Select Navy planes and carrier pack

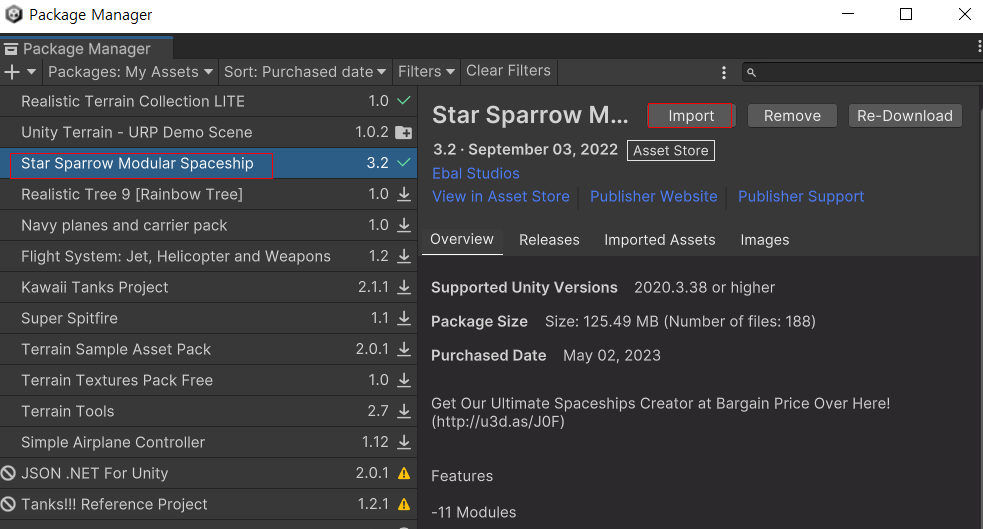click(x=208, y=225)
